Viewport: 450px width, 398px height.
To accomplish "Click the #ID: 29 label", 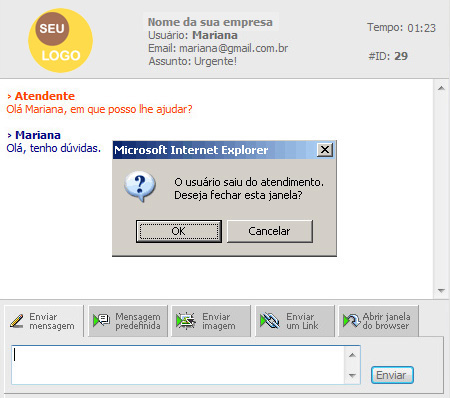I will click(388, 56).
